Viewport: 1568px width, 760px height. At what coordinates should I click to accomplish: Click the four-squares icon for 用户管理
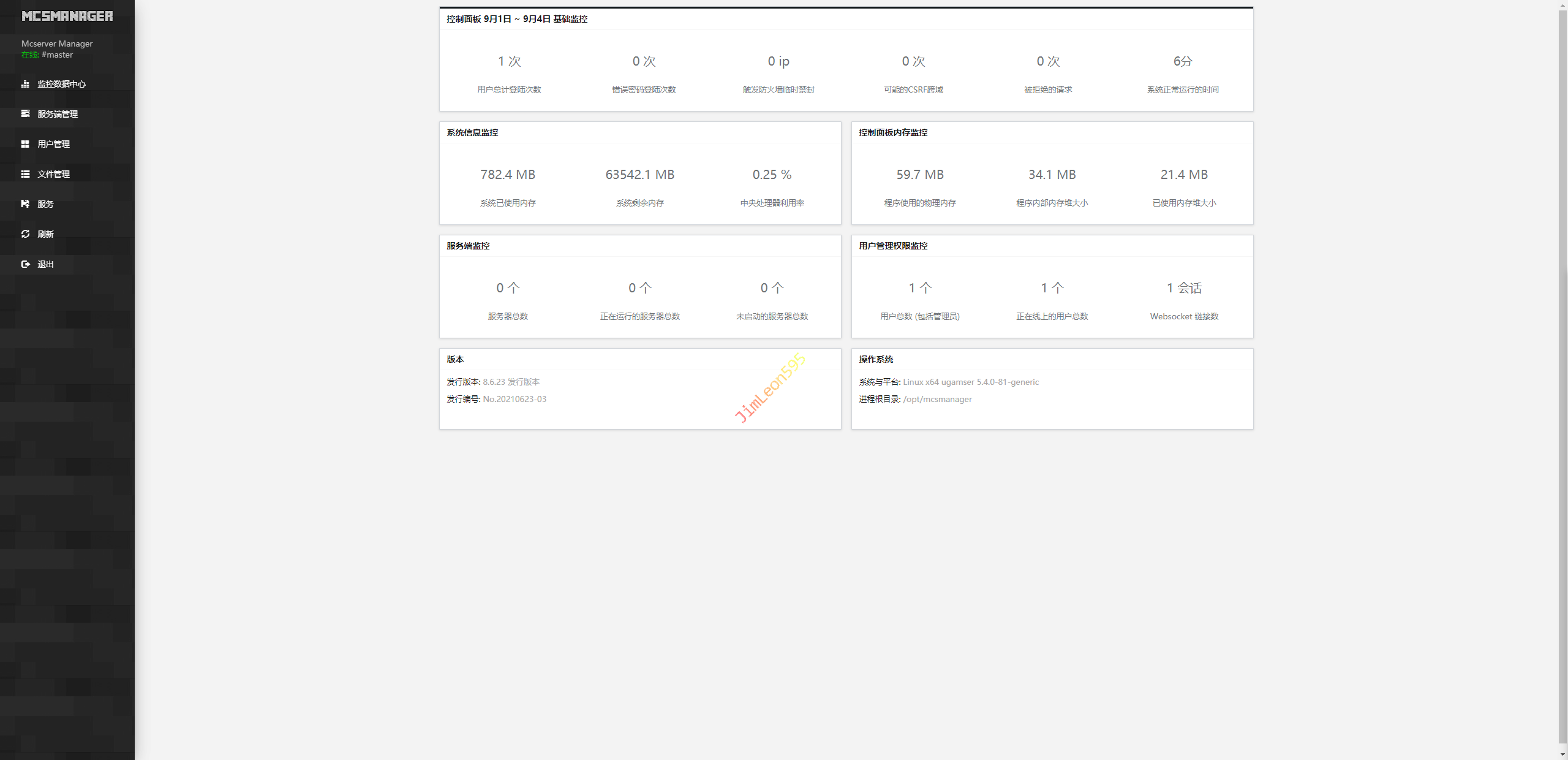25,144
